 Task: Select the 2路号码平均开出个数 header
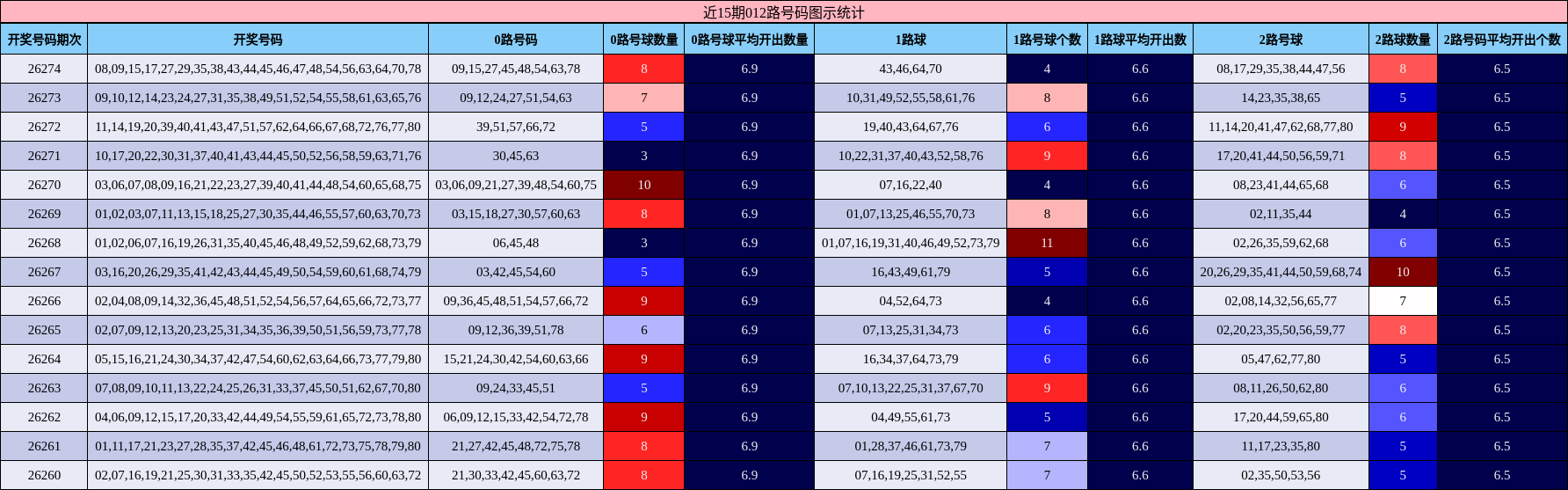click(x=1502, y=40)
